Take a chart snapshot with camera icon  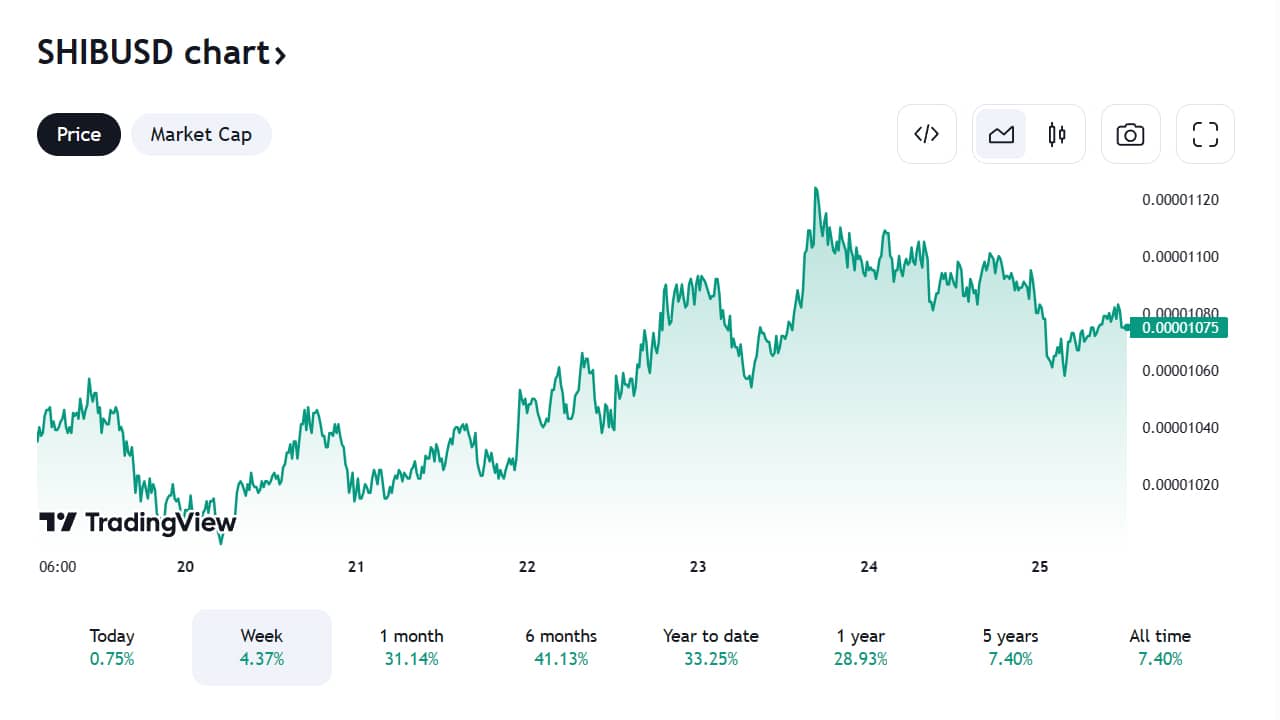(x=1130, y=134)
